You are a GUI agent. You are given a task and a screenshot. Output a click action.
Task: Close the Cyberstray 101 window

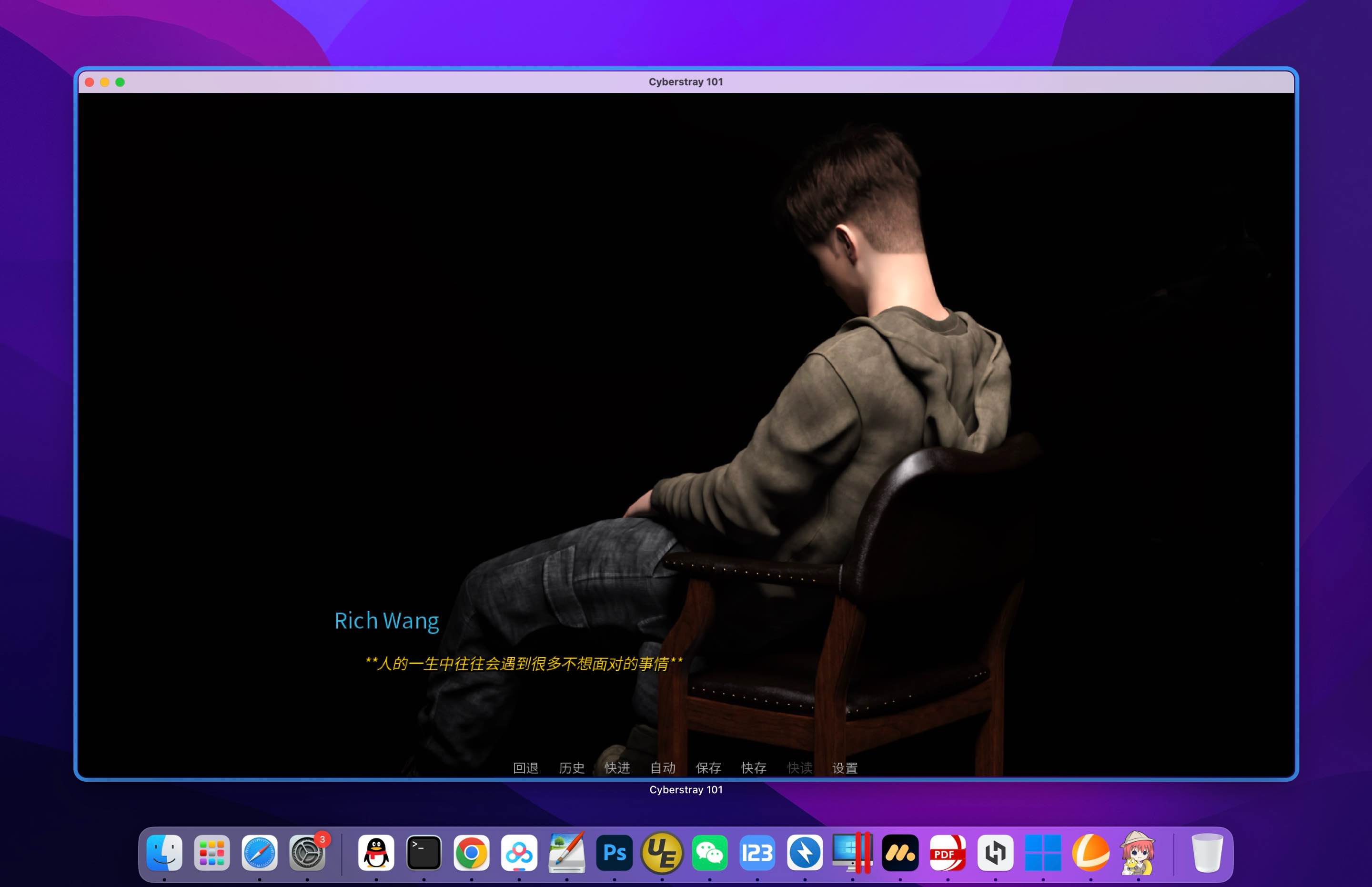(x=90, y=82)
